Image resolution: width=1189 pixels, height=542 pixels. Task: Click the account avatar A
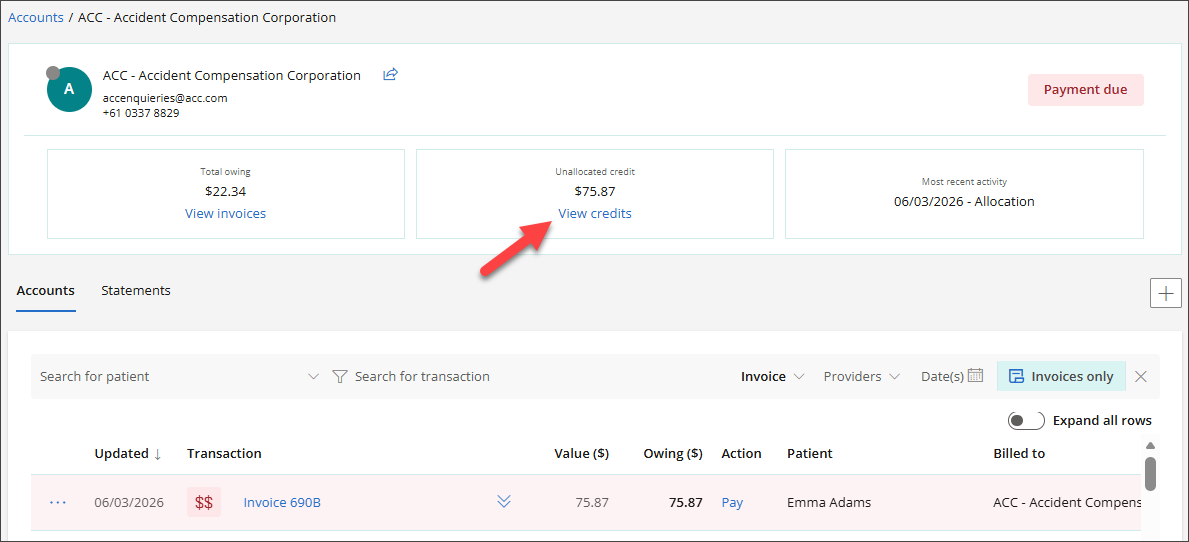click(x=69, y=89)
